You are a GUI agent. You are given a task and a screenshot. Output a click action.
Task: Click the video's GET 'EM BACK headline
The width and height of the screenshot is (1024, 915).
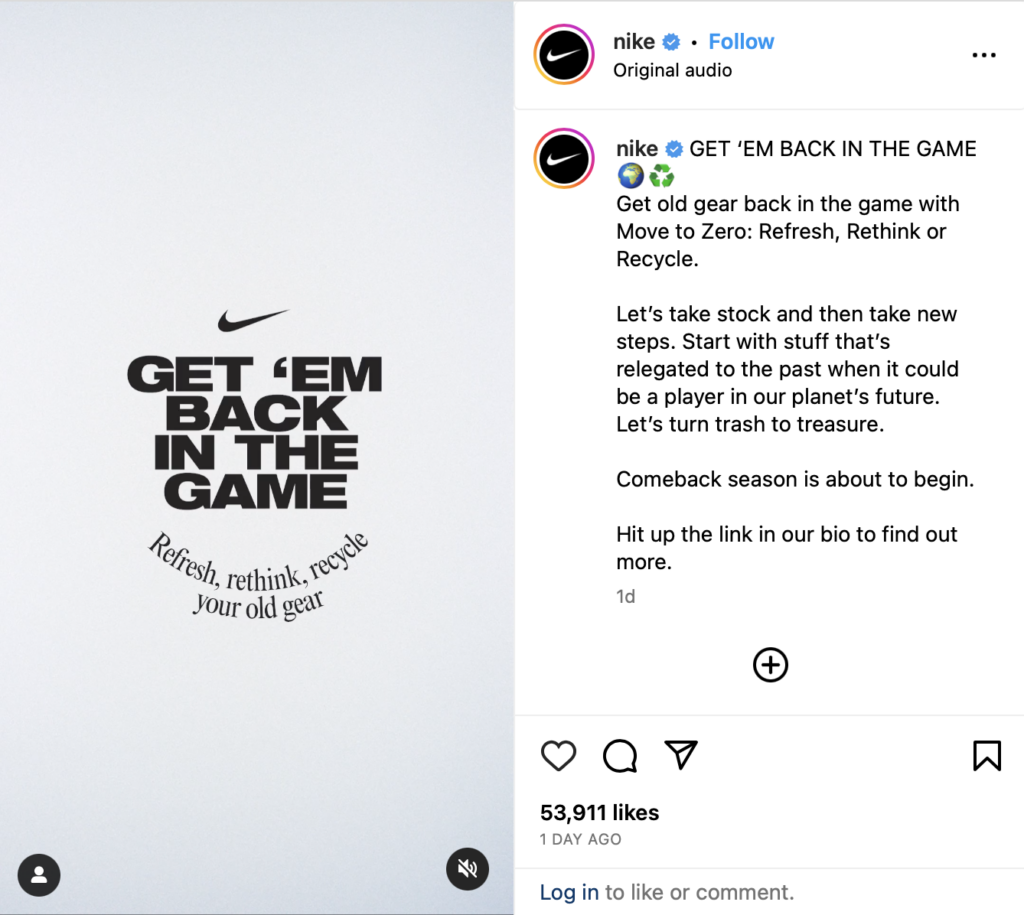coord(255,433)
